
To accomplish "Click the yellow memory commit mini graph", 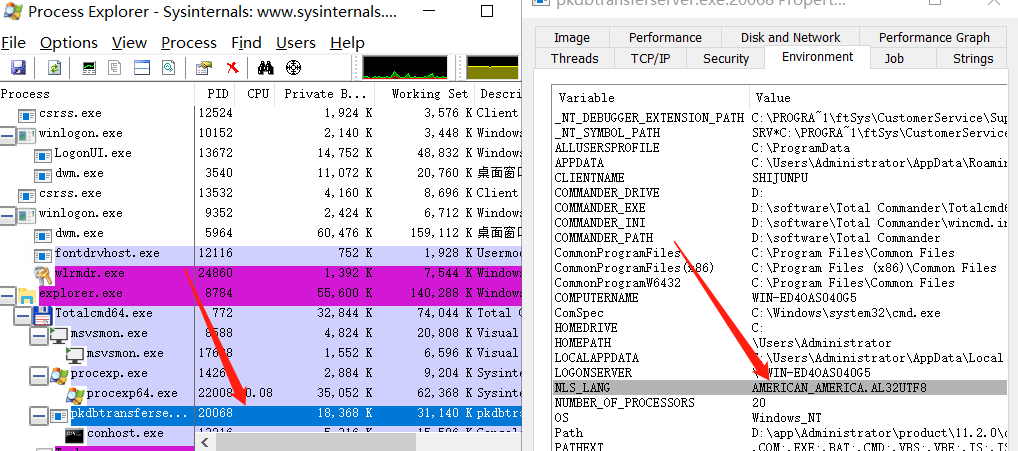I will coord(493,67).
